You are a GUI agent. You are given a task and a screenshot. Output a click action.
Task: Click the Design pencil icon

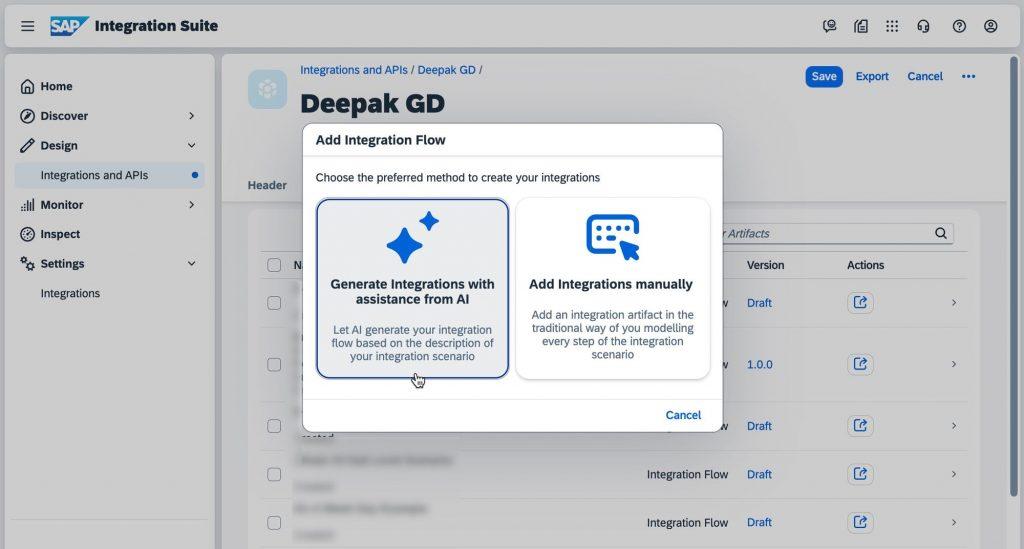(27, 146)
